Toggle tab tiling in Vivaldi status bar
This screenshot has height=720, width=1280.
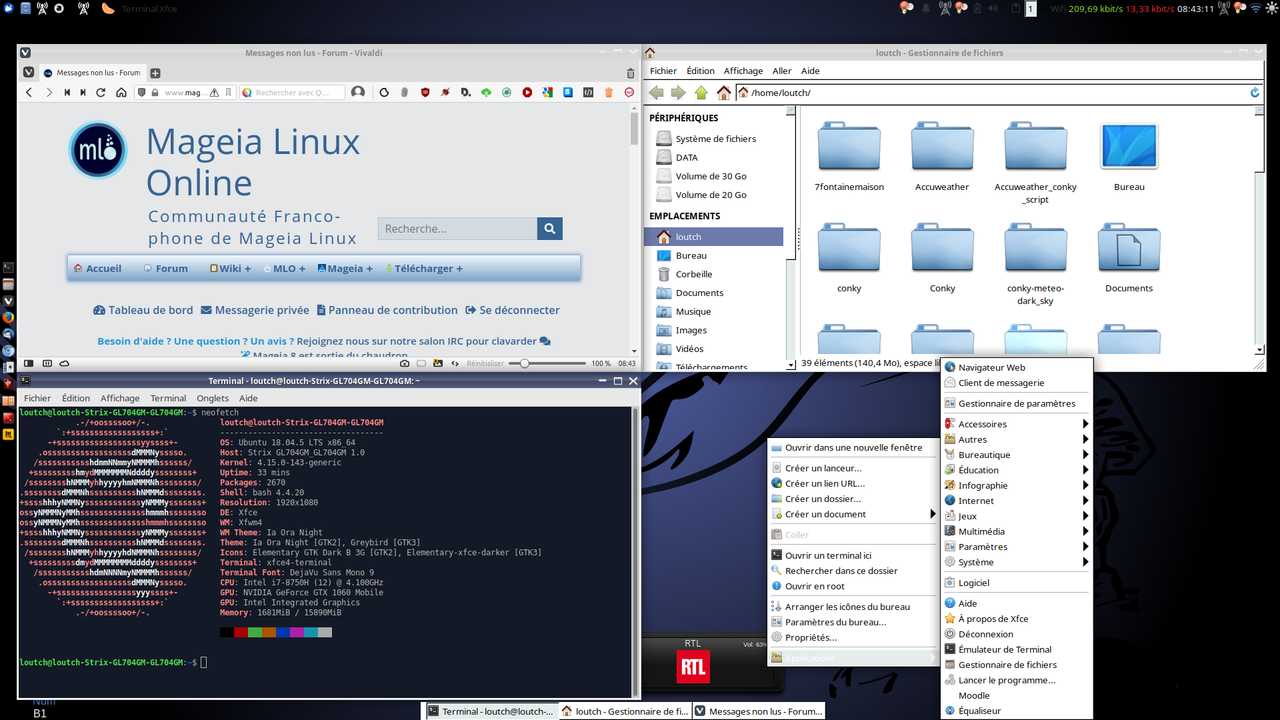45,363
